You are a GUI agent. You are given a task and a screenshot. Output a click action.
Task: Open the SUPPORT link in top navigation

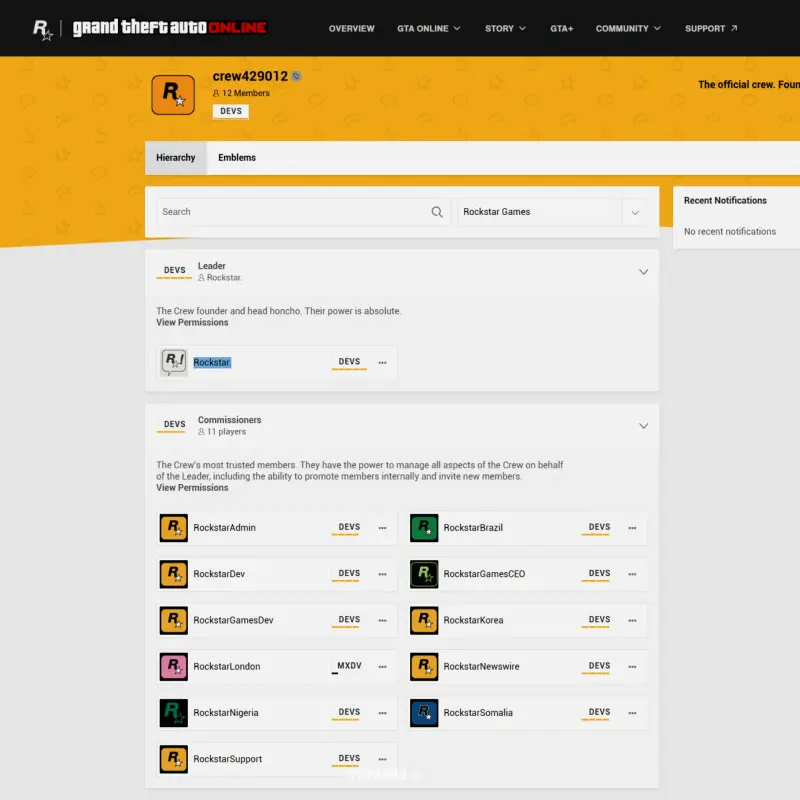coord(705,29)
